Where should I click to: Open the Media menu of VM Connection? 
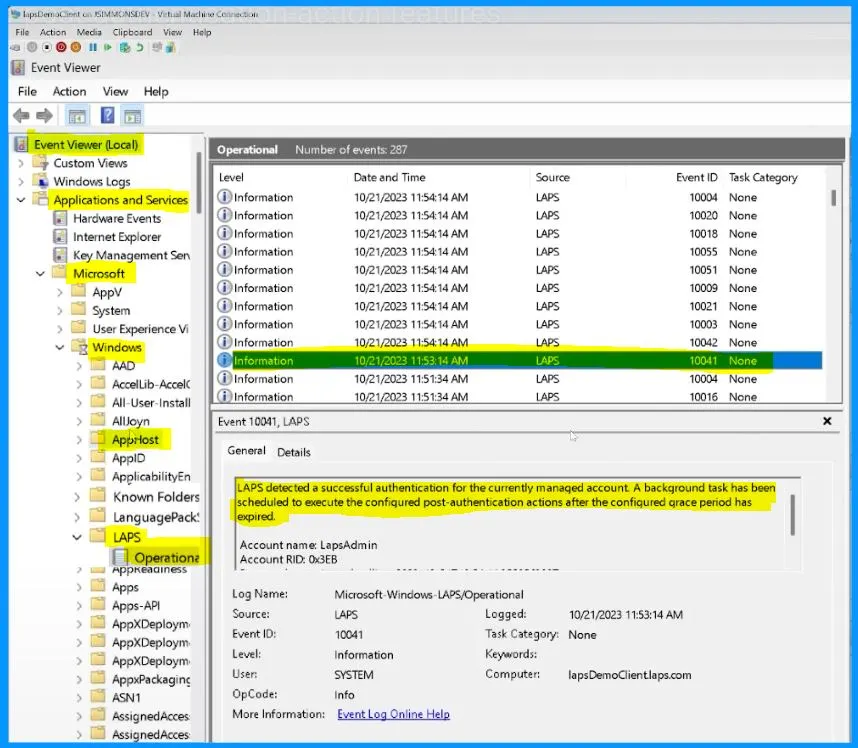pyautogui.click(x=89, y=32)
